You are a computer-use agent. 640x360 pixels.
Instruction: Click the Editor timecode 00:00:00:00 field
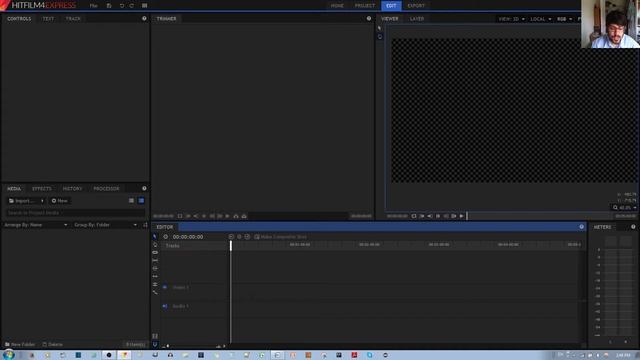click(x=188, y=237)
